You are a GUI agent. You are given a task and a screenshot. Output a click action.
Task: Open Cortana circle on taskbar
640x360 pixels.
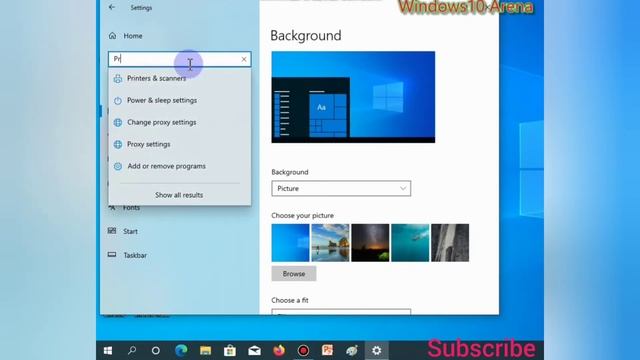coord(156,351)
